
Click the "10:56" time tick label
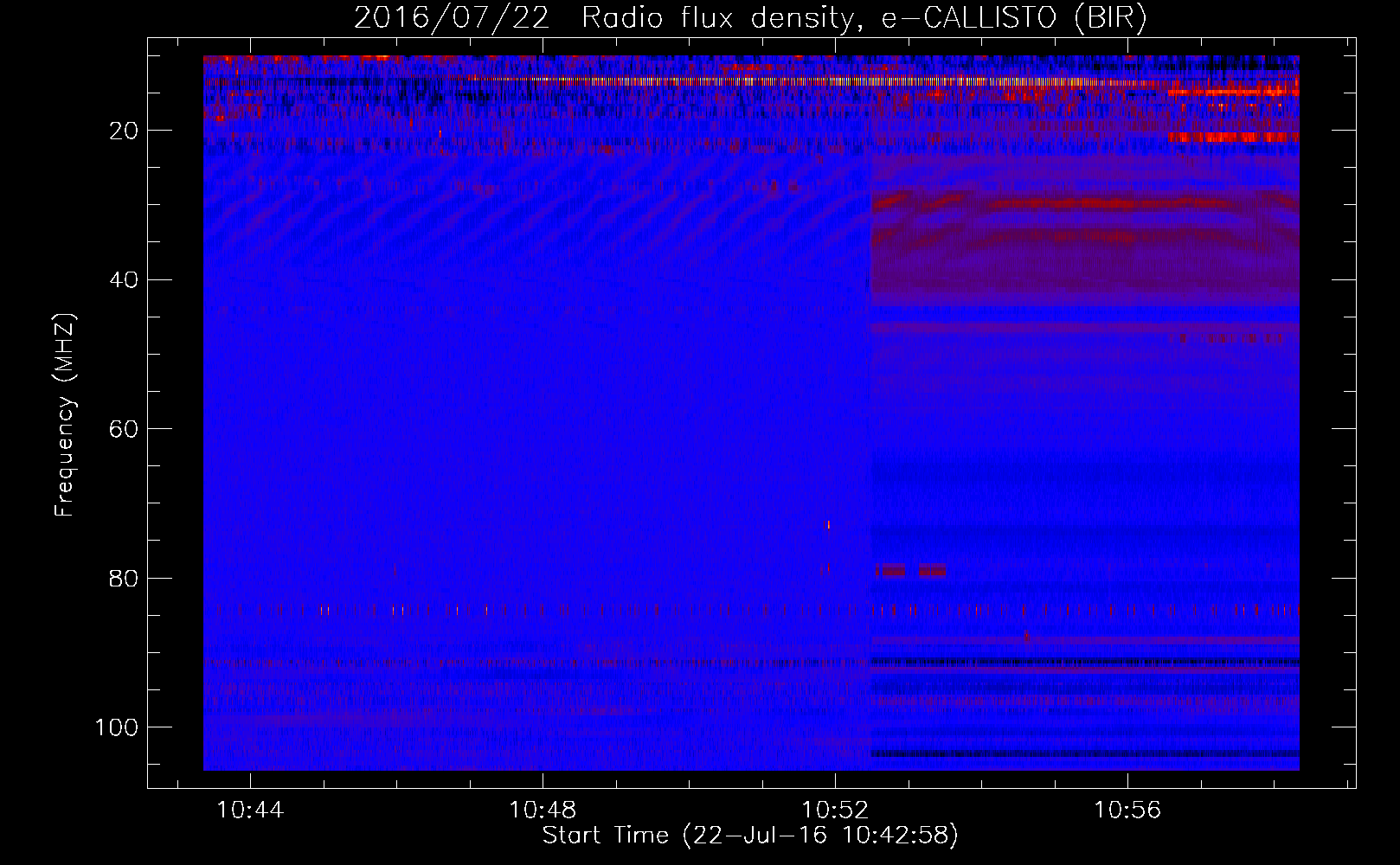1127,811
